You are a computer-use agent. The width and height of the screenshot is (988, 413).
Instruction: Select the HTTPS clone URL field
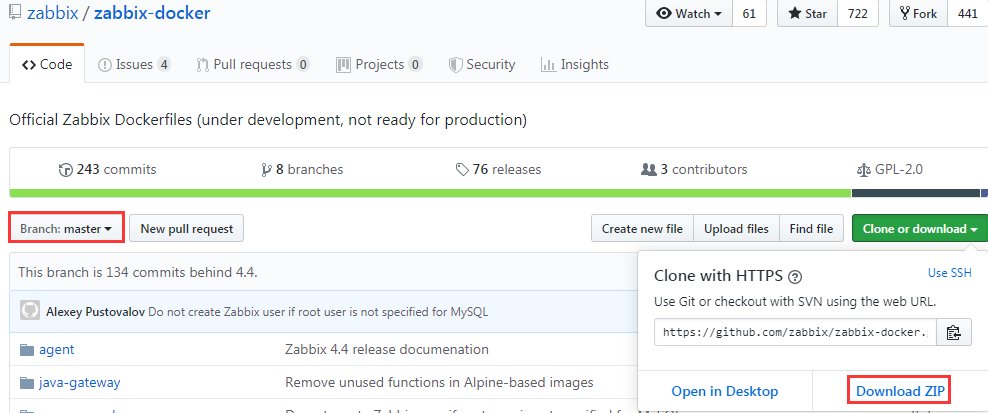tap(795, 332)
